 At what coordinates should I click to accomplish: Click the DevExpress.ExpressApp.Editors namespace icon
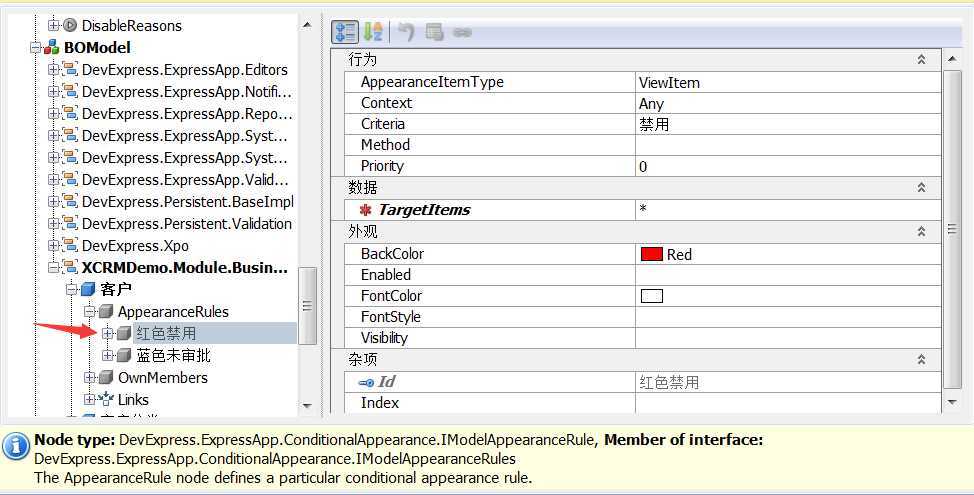pyautogui.click(x=70, y=70)
